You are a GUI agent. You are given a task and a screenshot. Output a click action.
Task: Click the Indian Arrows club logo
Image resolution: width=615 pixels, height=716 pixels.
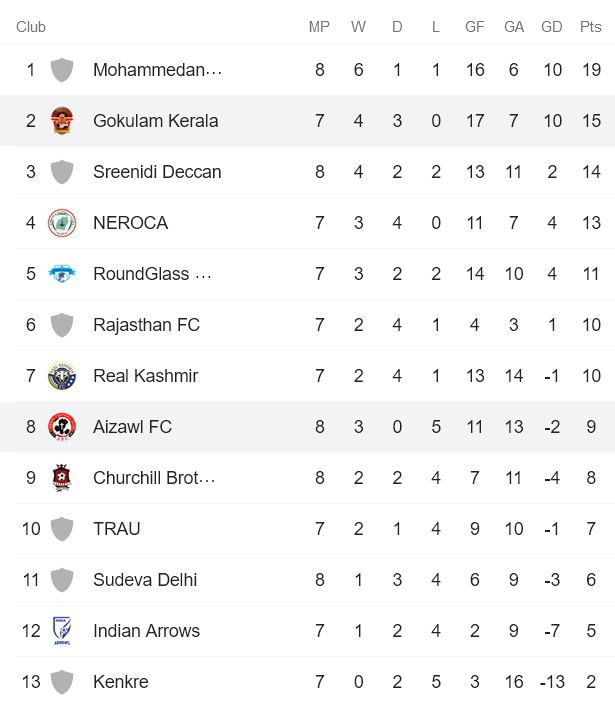click(62, 631)
